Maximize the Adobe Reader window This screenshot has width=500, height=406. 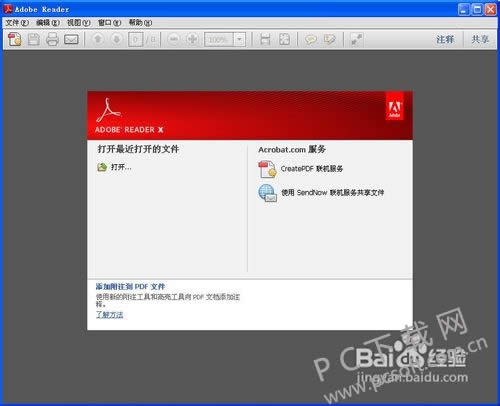477,9
